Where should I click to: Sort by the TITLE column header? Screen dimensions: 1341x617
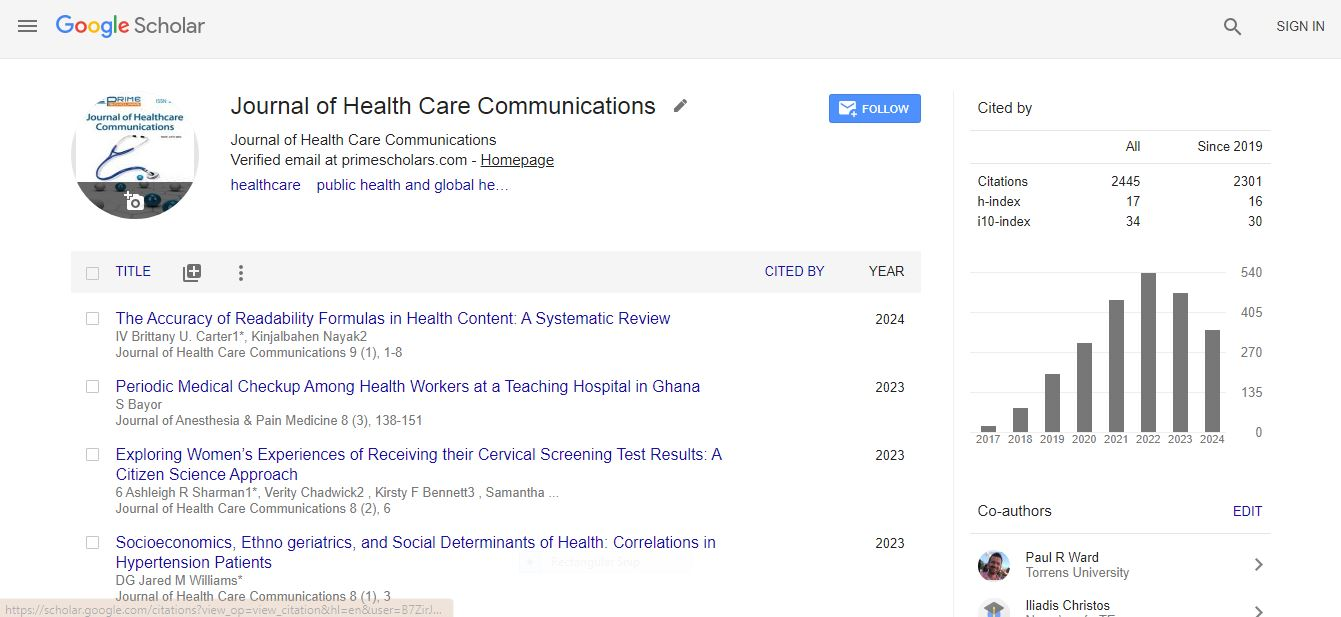coord(133,271)
